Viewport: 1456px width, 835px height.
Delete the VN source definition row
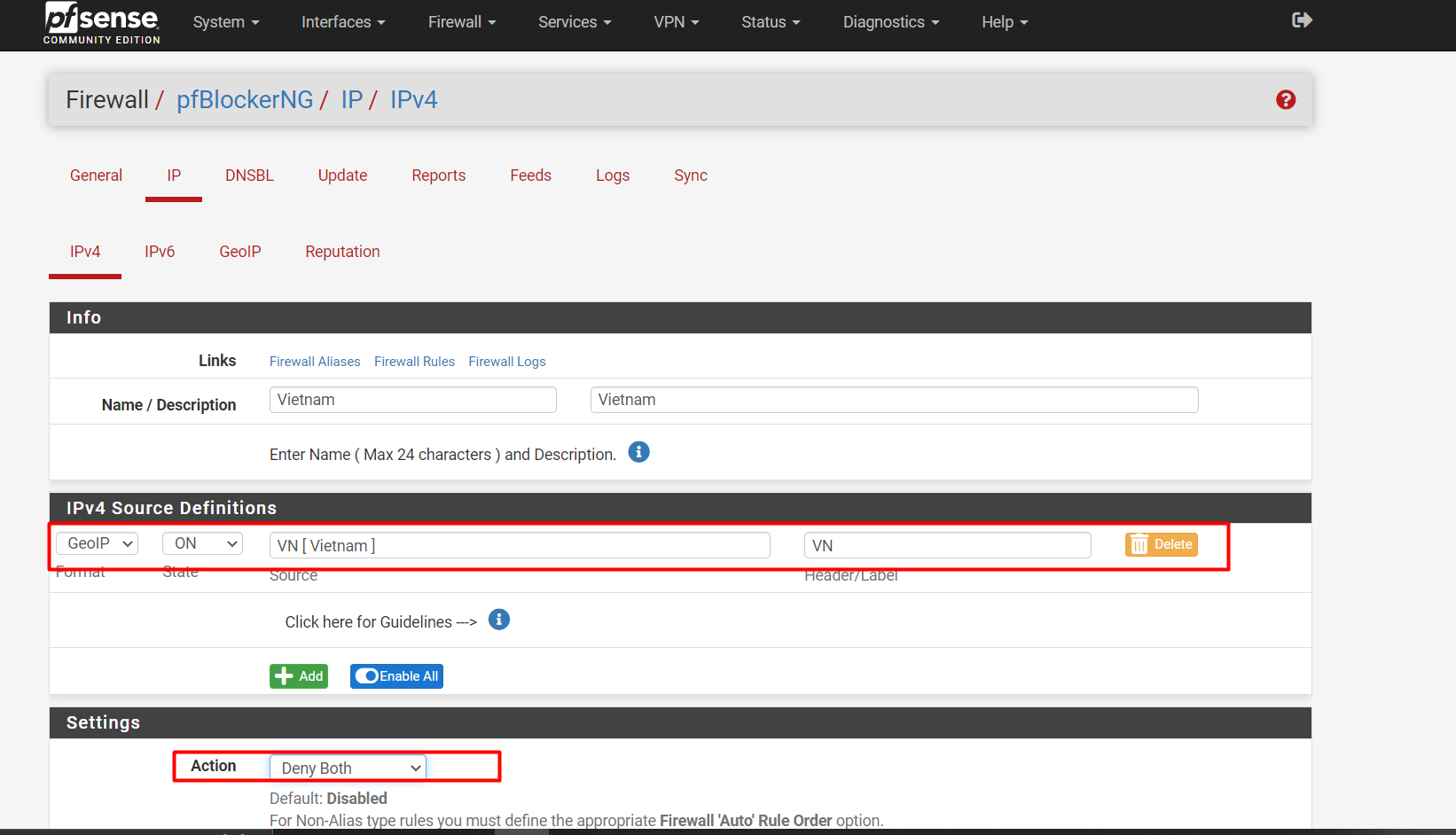coord(1162,544)
